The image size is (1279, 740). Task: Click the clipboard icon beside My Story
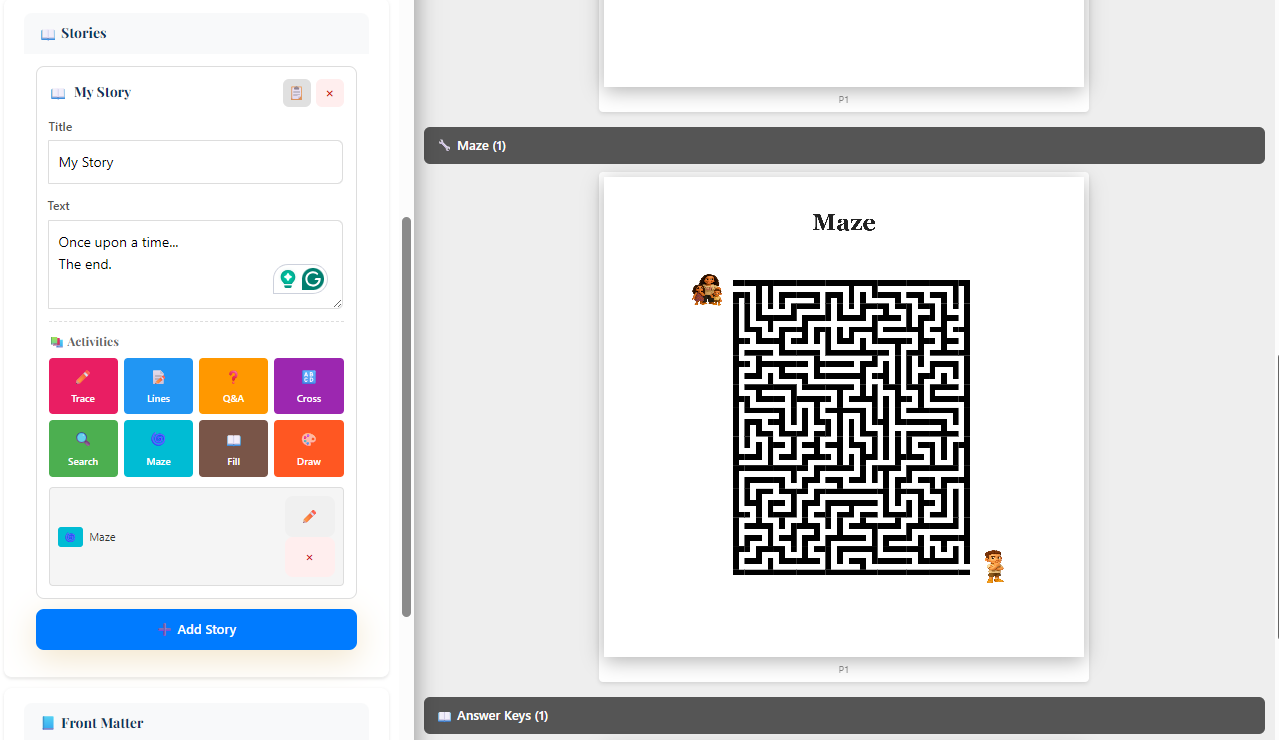(297, 93)
